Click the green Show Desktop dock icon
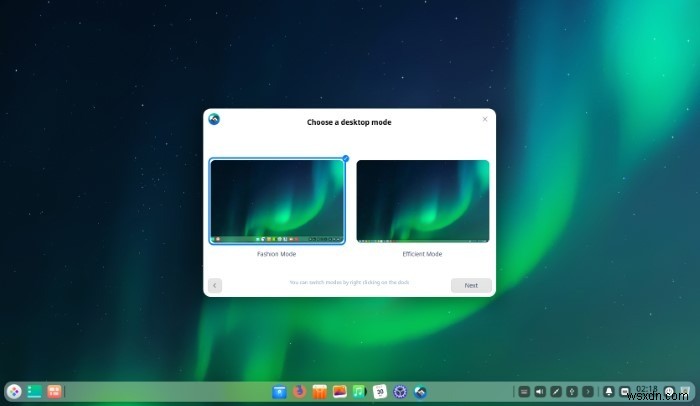 tap(34, 392)
